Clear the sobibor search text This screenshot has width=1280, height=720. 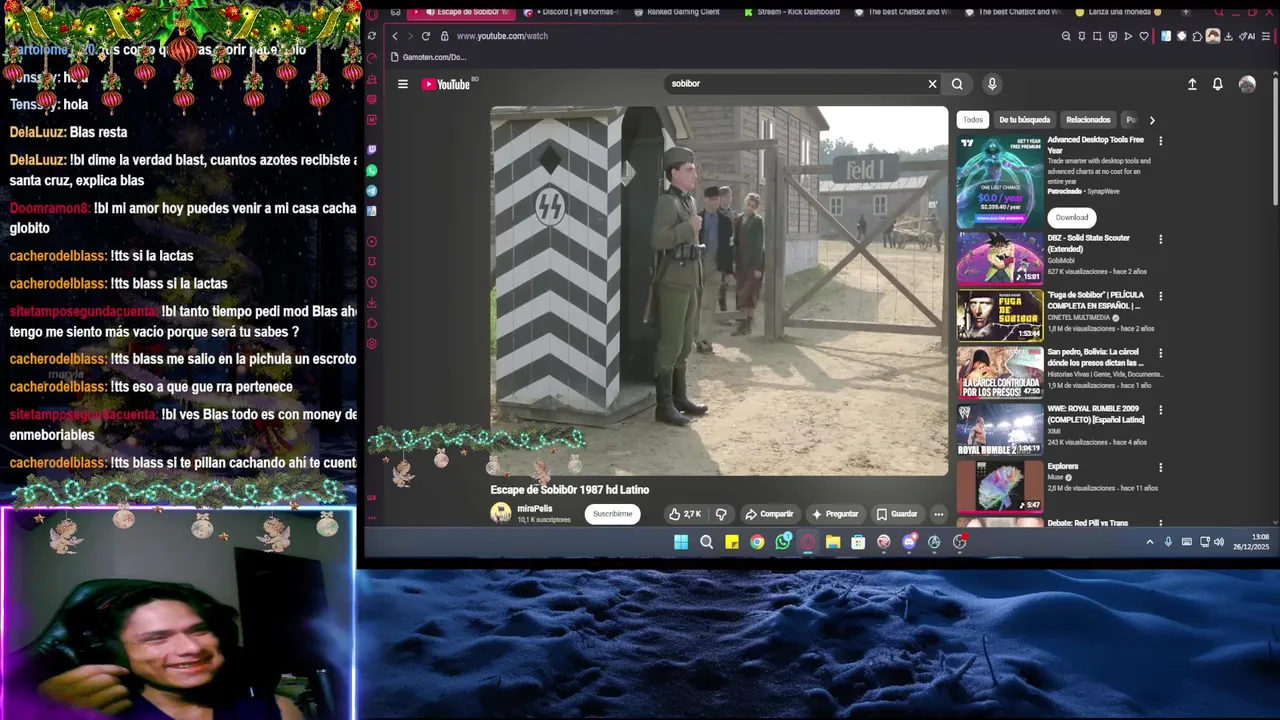pyautogui.click(x=932, y=84)
